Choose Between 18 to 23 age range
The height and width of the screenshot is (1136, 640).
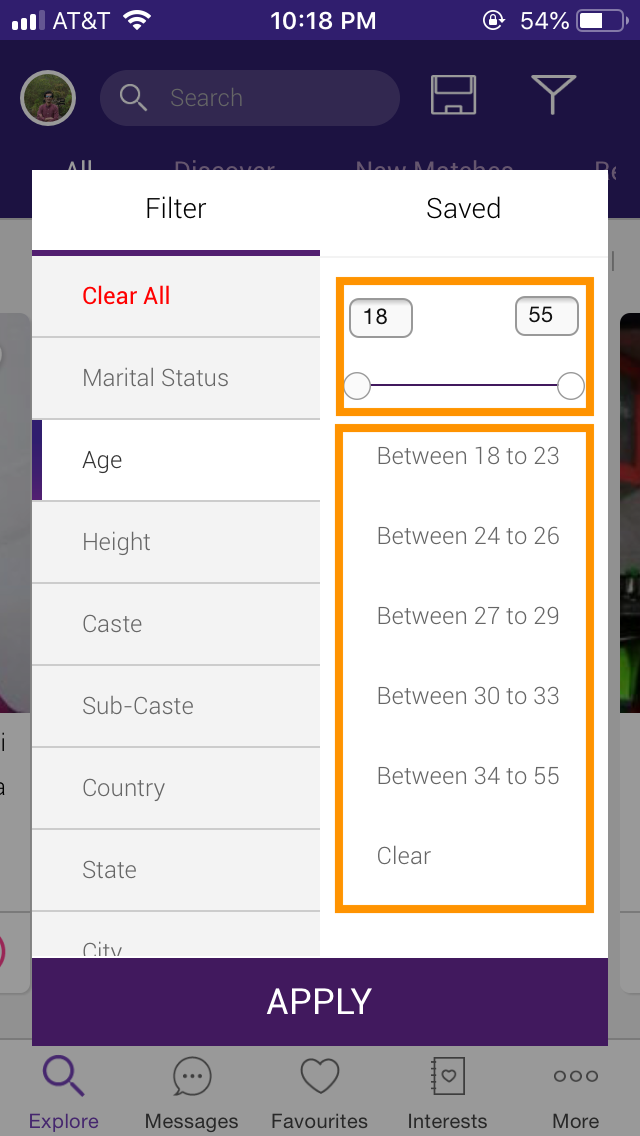point(468,456)
